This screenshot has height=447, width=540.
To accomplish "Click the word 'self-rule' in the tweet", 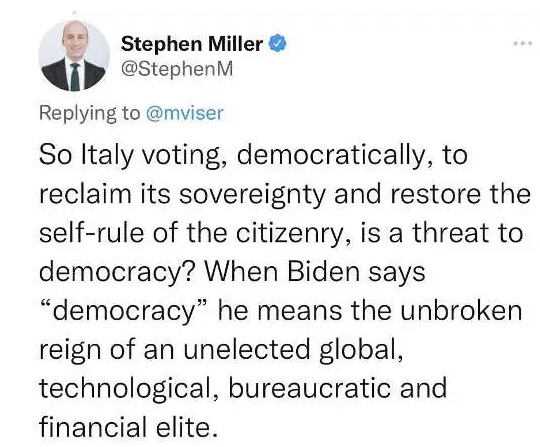I will coord(92,233).
